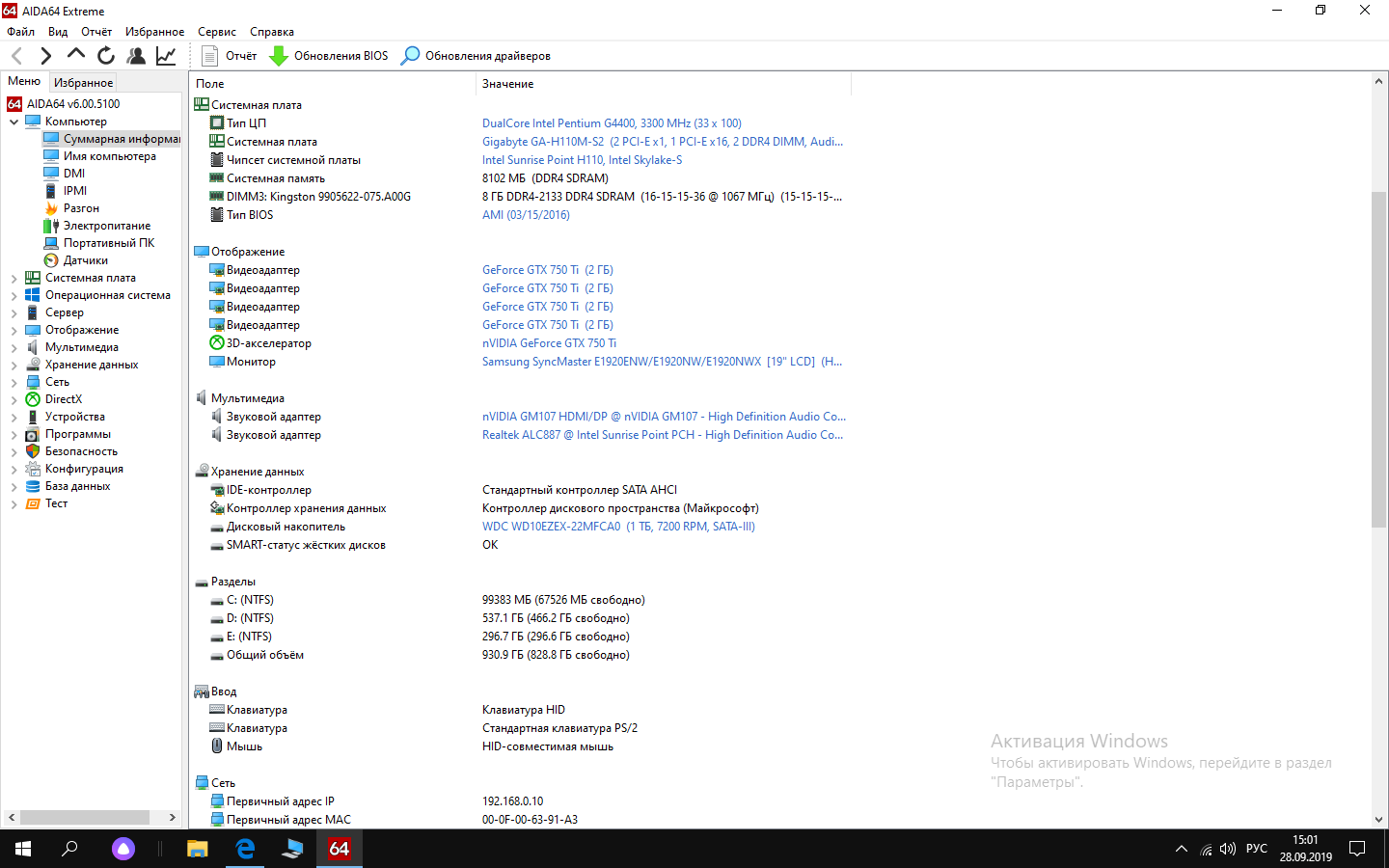
Task: Open taskbar search magnifier
Action: (69, 849)
